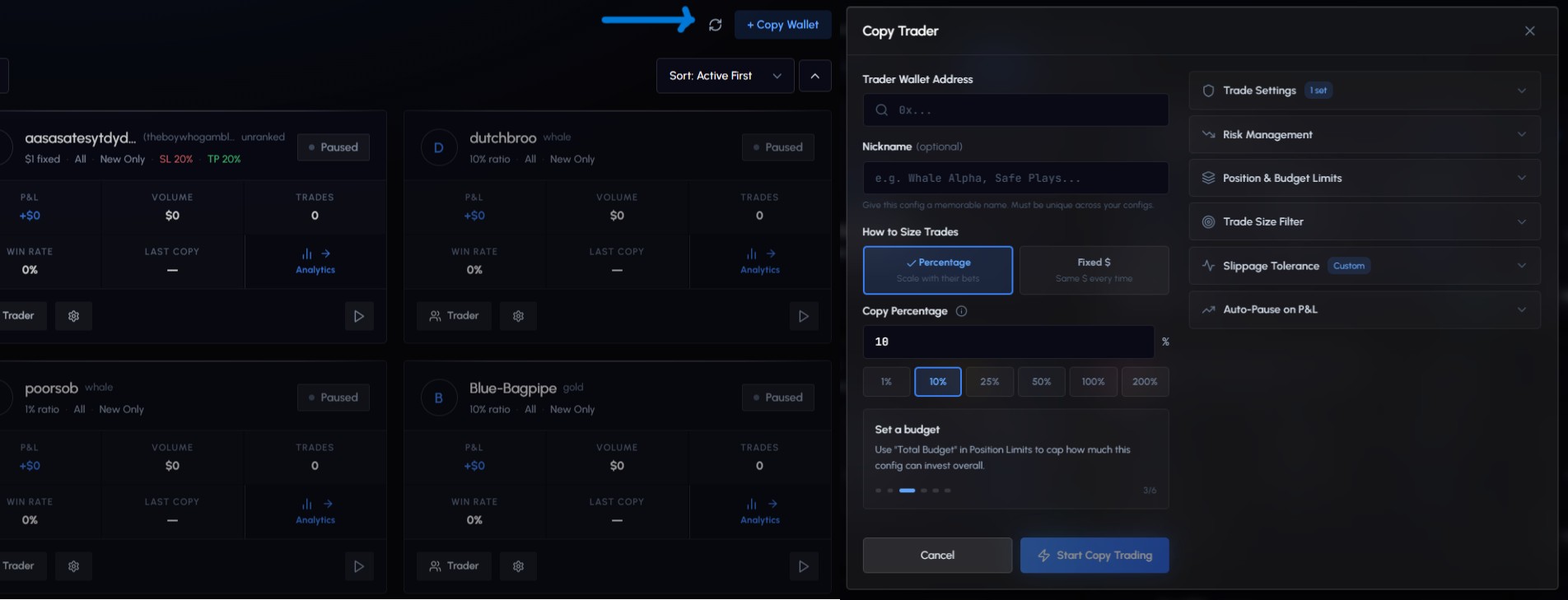Click the Risk Management trend-down icon
The width and height of the screenshot is (1568, 600).
[1208, 134]
